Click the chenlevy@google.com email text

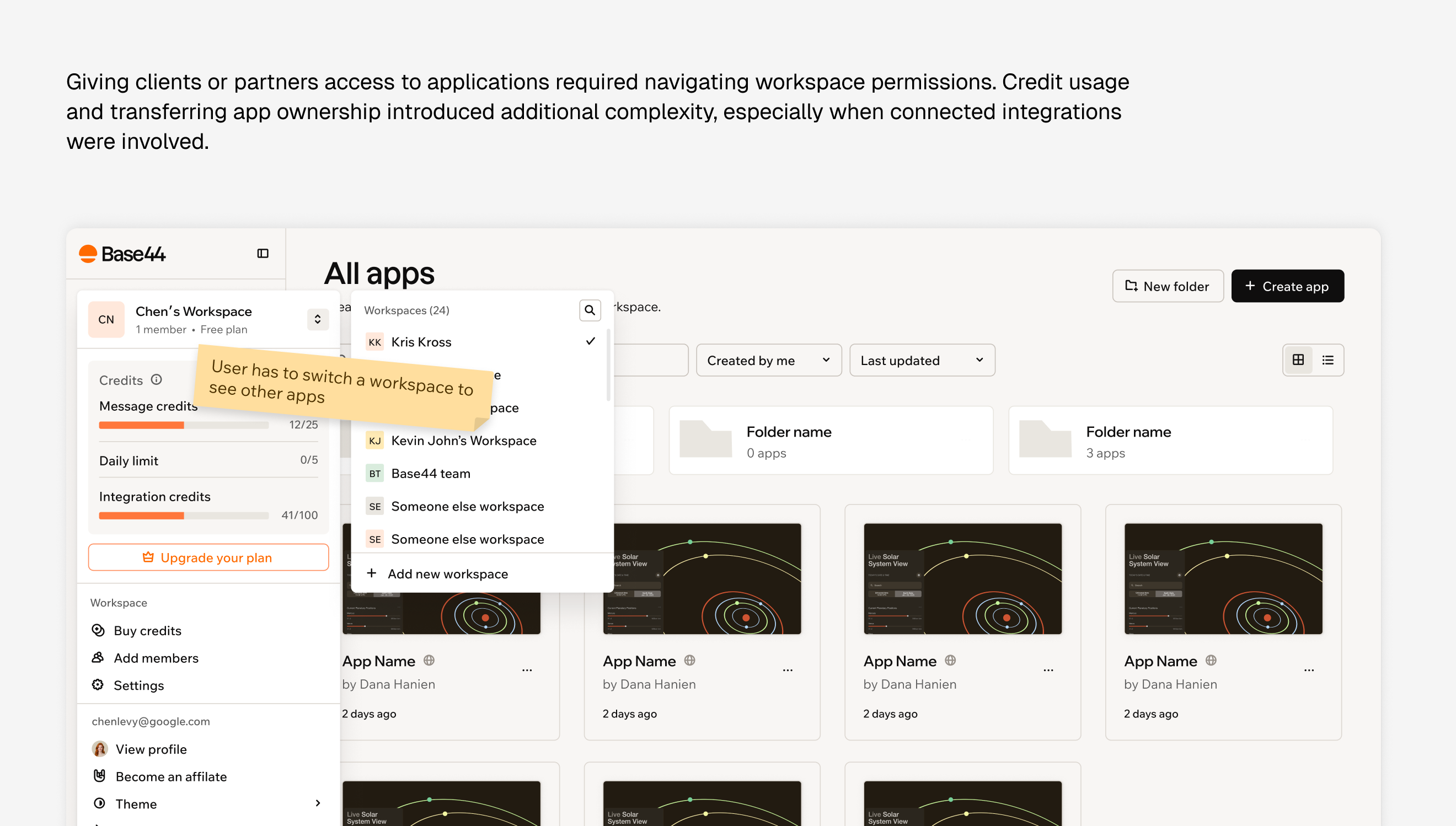coord(151,721)
